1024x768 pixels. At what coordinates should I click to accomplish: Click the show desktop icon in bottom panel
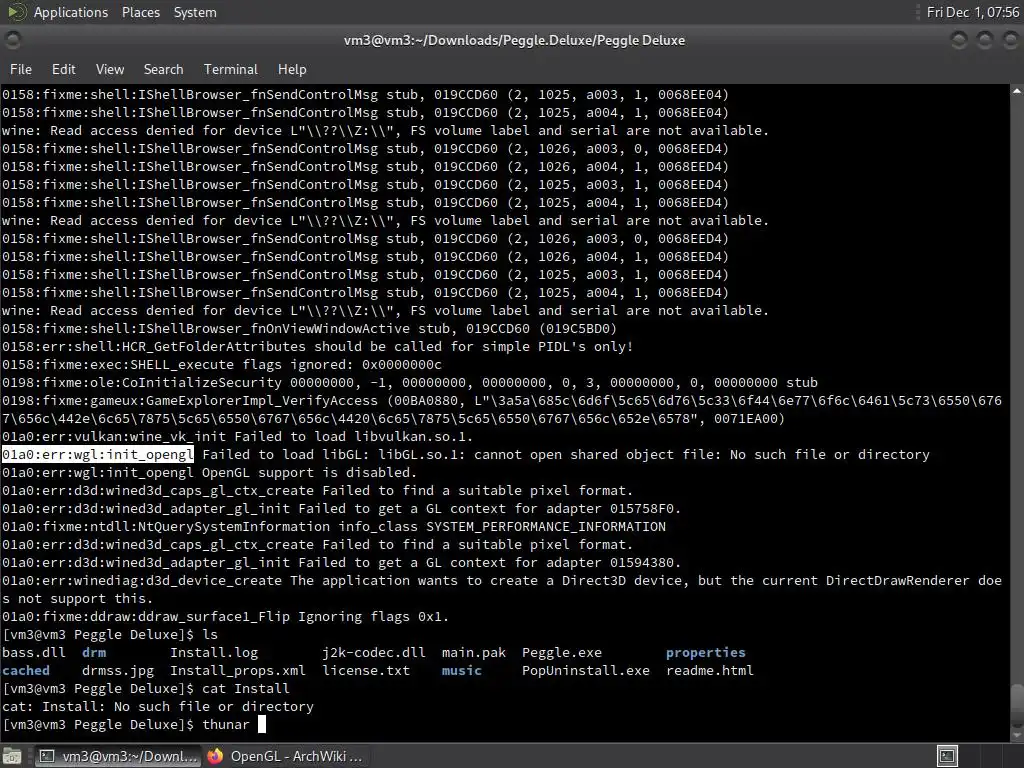[12, 756]
